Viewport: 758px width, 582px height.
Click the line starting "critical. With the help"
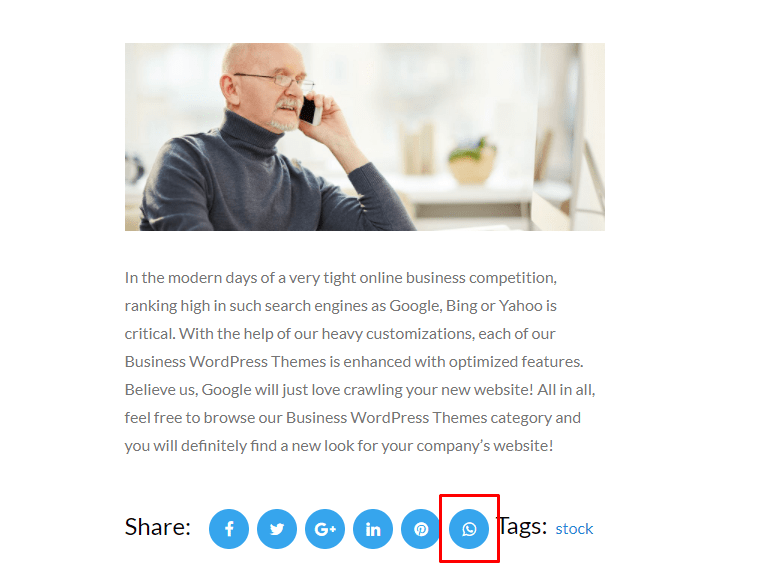340,334
